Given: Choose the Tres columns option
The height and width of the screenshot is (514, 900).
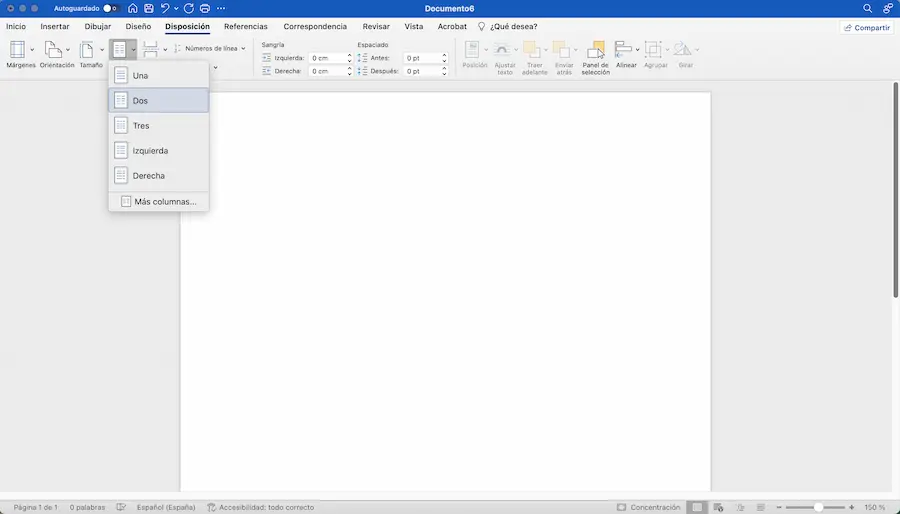Looking at the screenshot, I should click(x=158, y=126).
